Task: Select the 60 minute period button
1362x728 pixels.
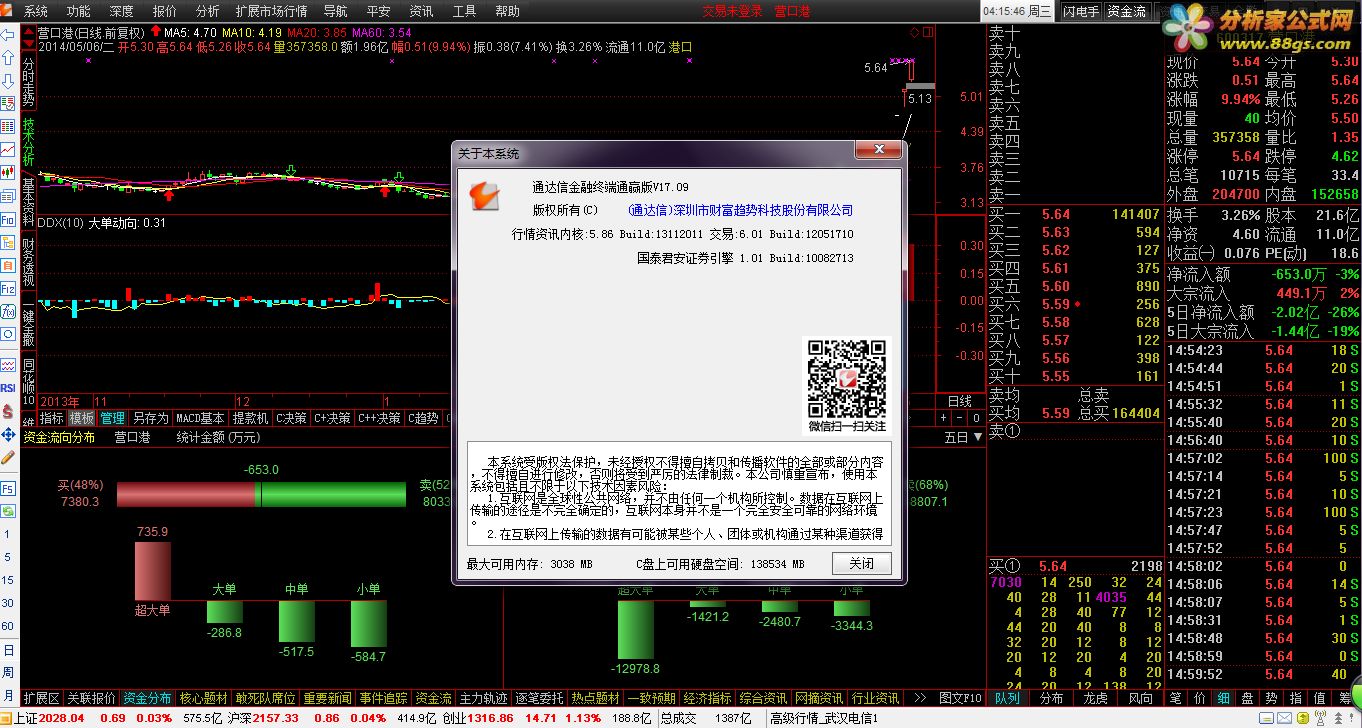Action: pos(8,627)
